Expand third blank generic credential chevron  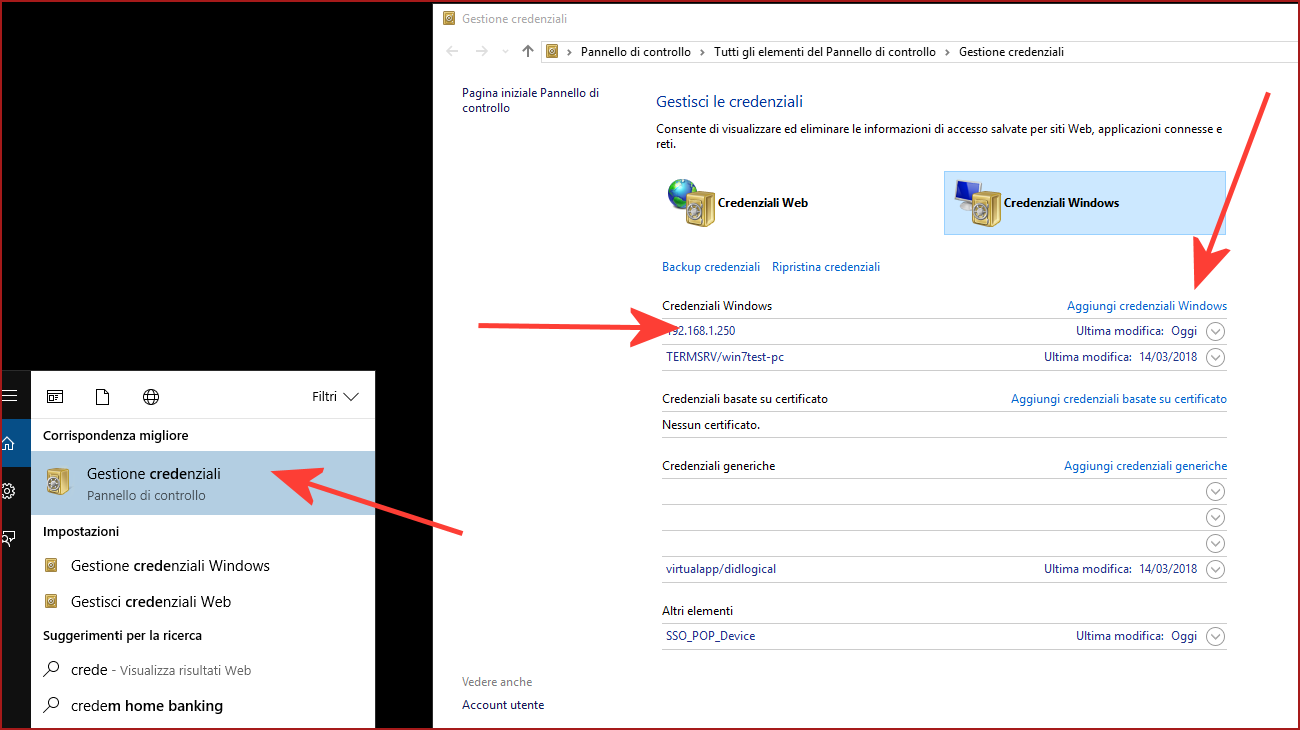point(1216,543)
